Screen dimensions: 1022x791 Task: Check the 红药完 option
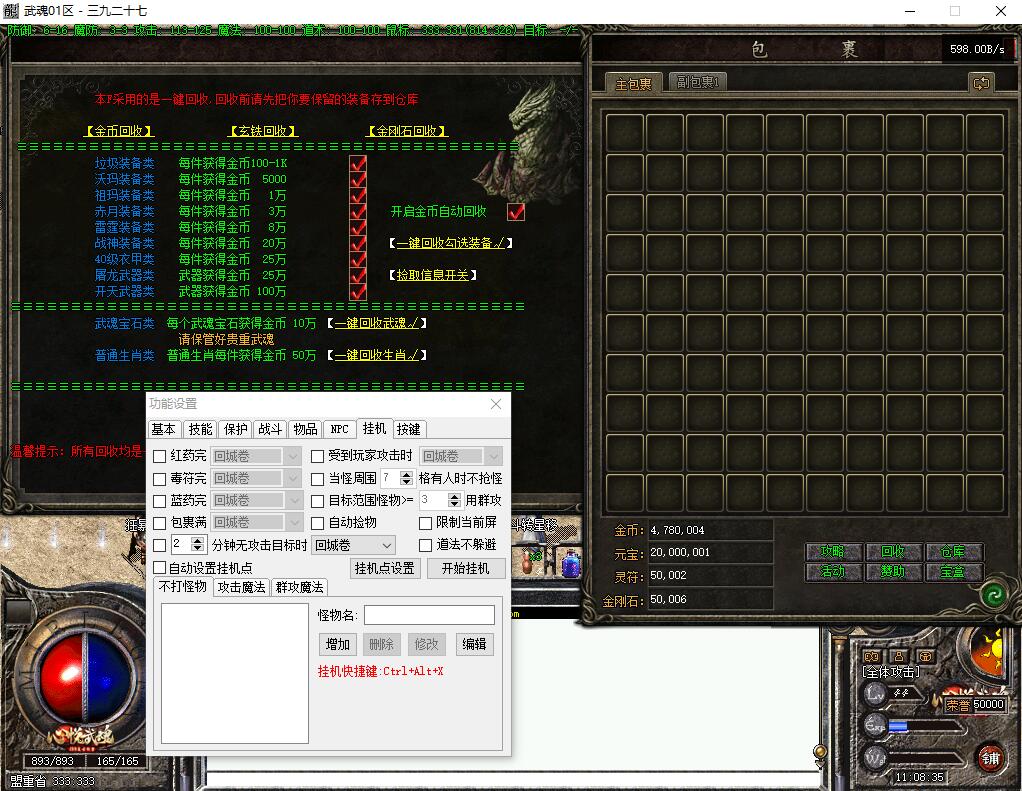159,456
